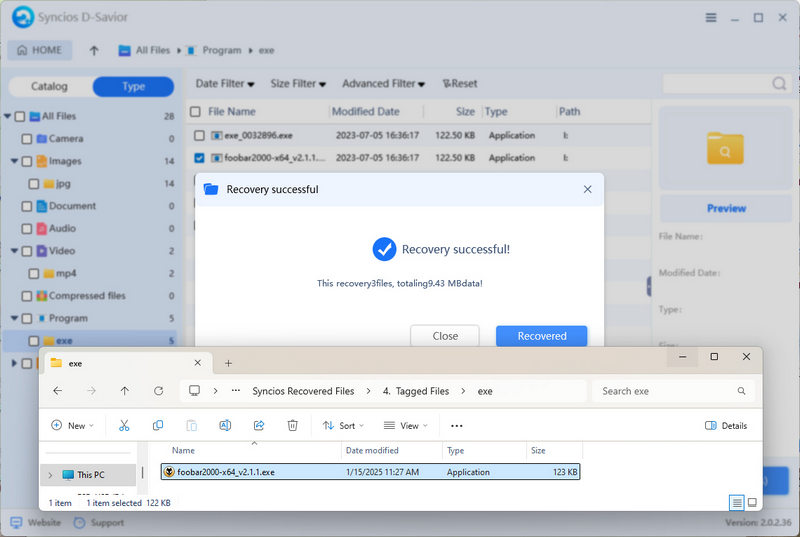Uncheck the foobar2000-x64 file checkbox in Syncios
This screenshot has height=537, width=800.
coord(199,158)
